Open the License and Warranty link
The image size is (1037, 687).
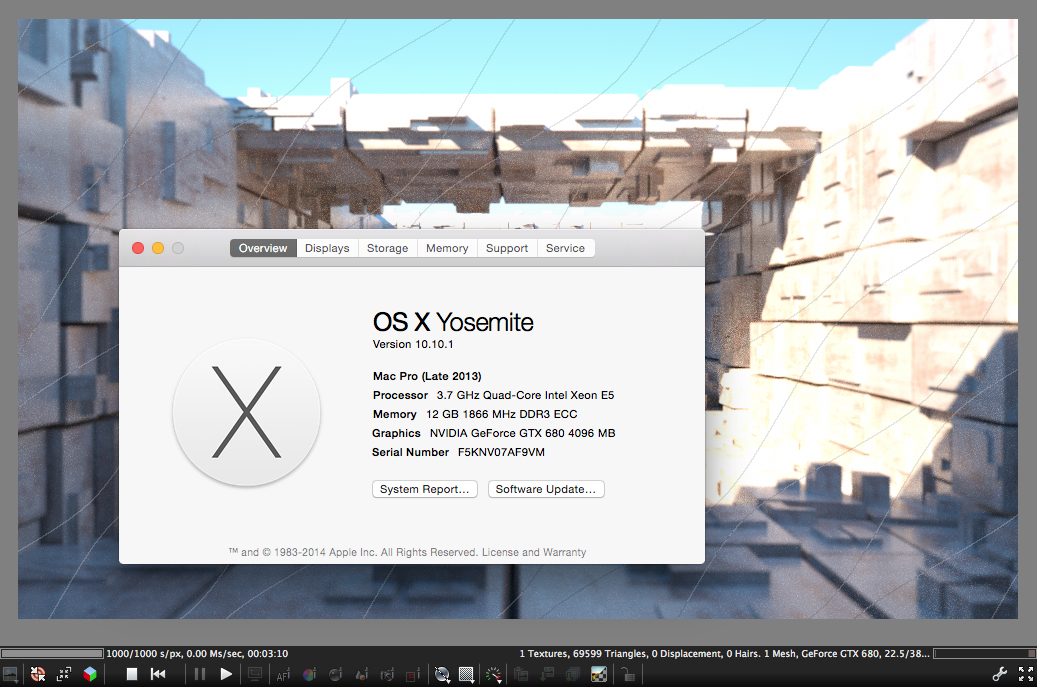click(534, 552)
